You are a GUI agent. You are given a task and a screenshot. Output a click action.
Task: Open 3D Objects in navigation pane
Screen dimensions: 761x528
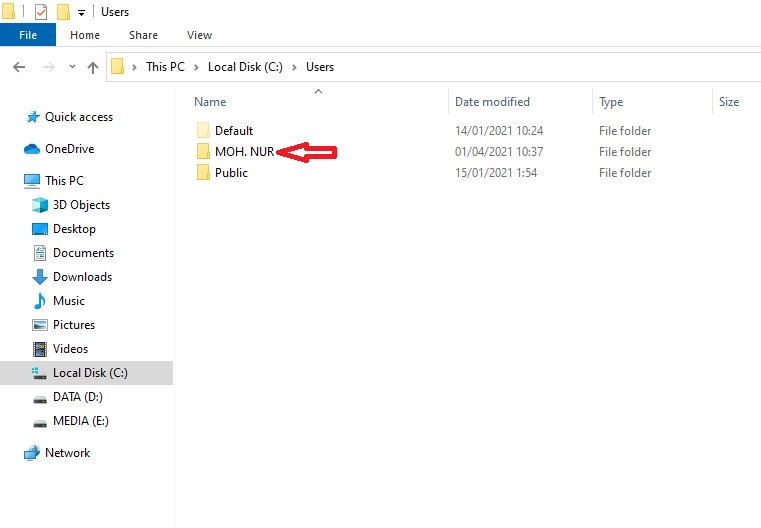click(x=82, y=205)
